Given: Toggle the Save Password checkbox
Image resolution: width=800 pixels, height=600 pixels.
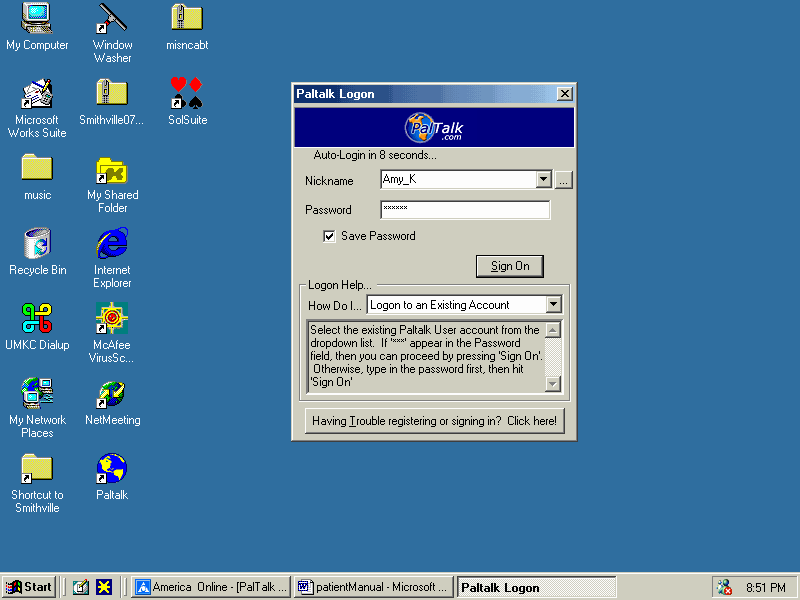Looking at the screenshot, I should pyautogui.click(x=329, y=236).
